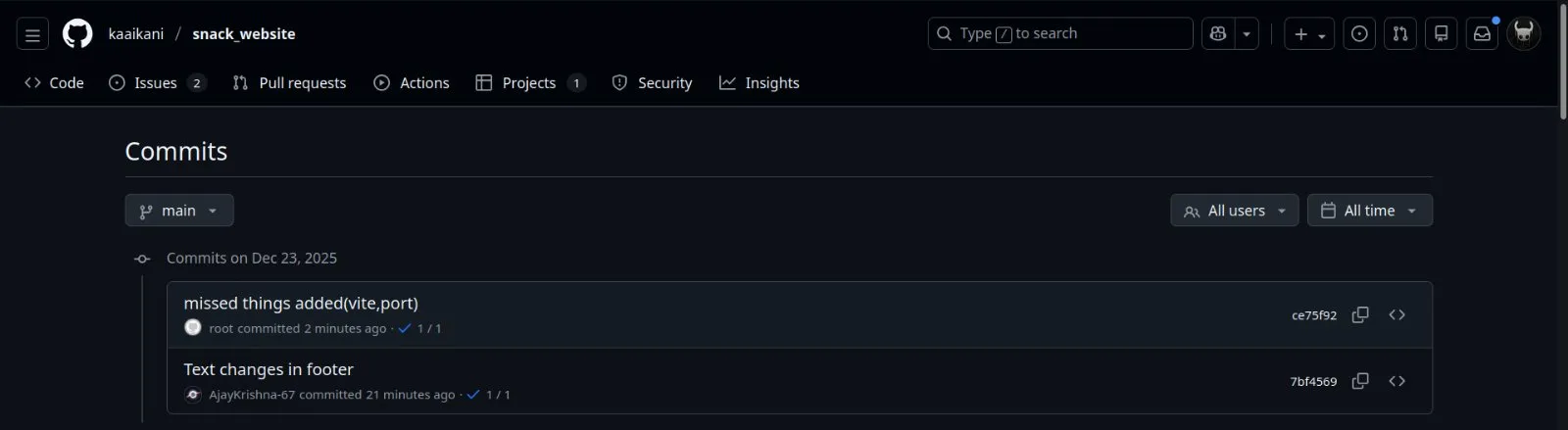Open the All users filter dropdown

tap(1235, 211)
